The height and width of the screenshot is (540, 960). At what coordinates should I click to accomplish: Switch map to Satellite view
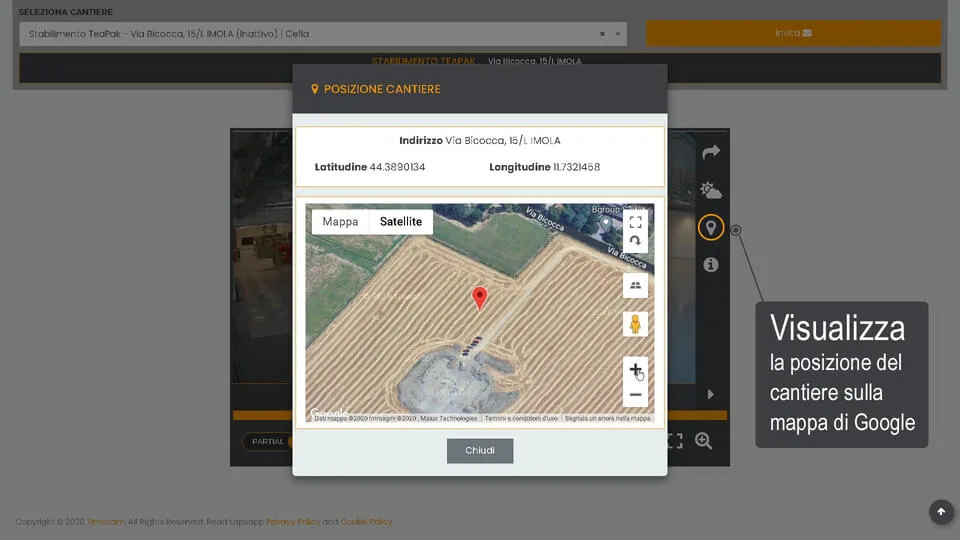[x=401, y=222]
